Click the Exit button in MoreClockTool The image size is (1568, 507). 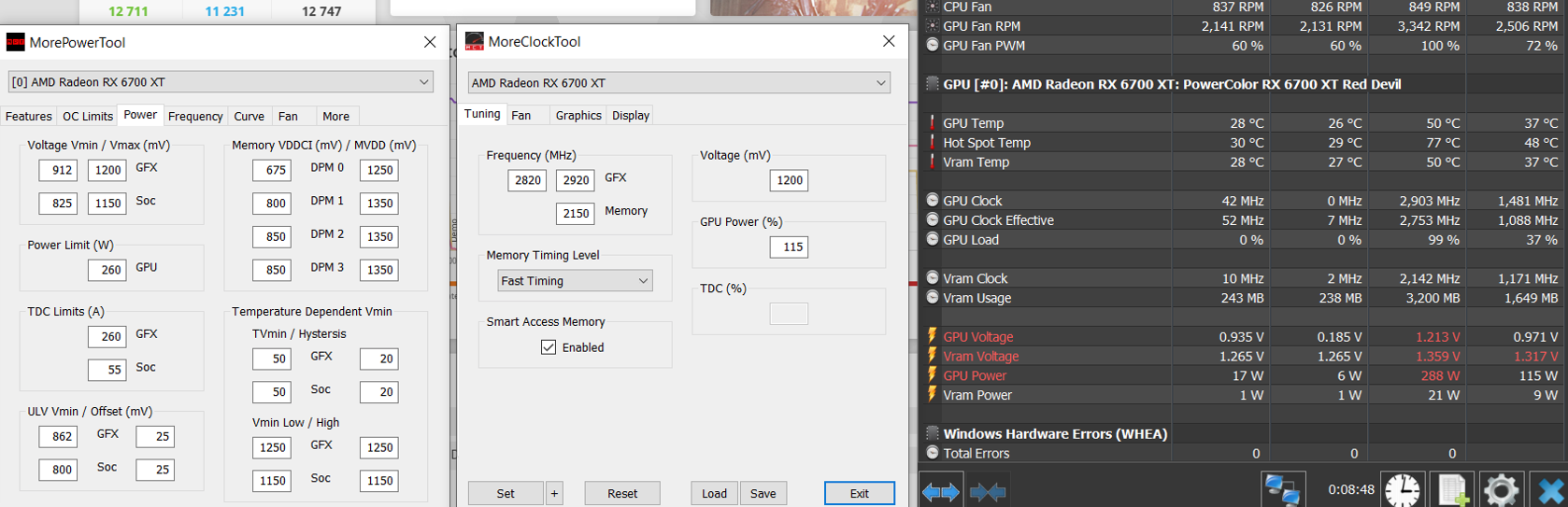tap(860, 493)
